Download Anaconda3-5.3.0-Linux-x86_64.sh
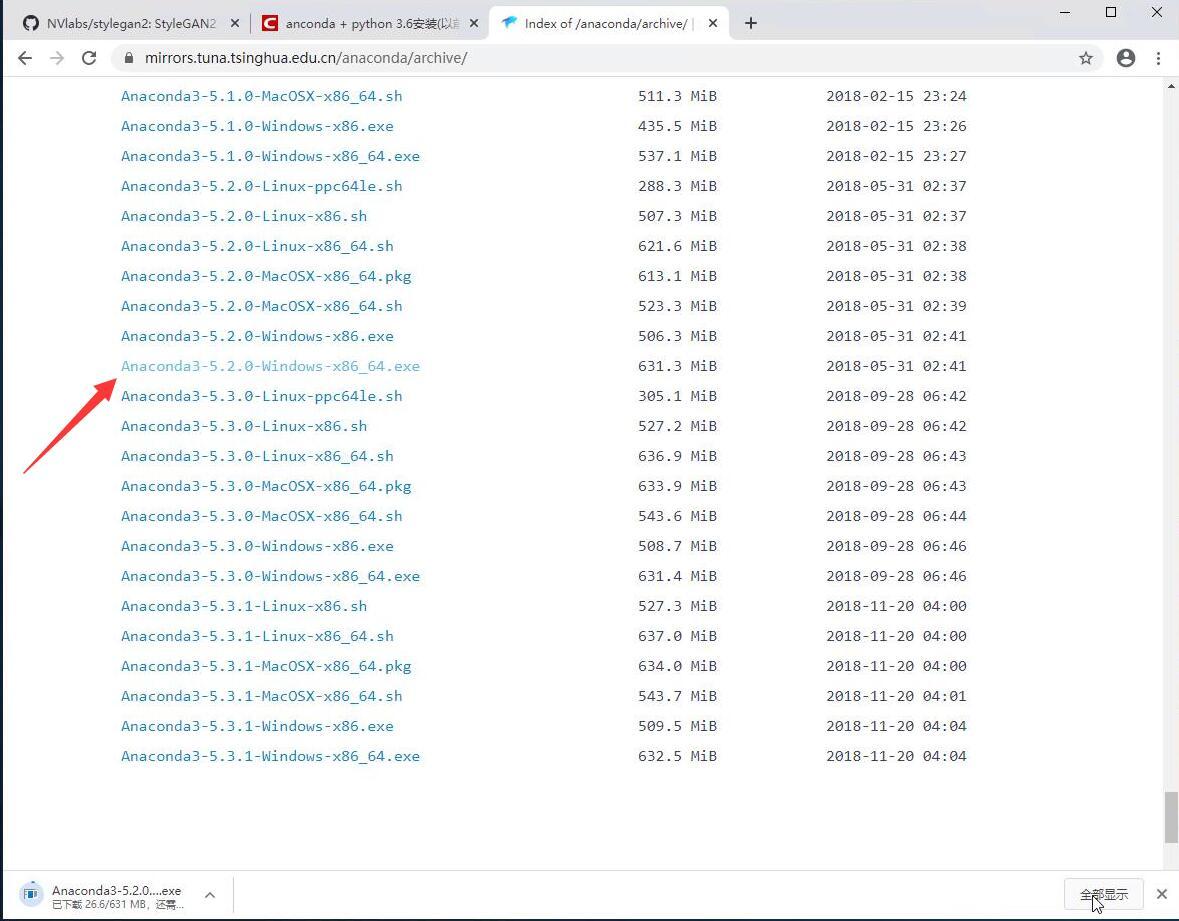Image resolution: width=1179 pixels, height=921 pixels. (x=257, y=456)
